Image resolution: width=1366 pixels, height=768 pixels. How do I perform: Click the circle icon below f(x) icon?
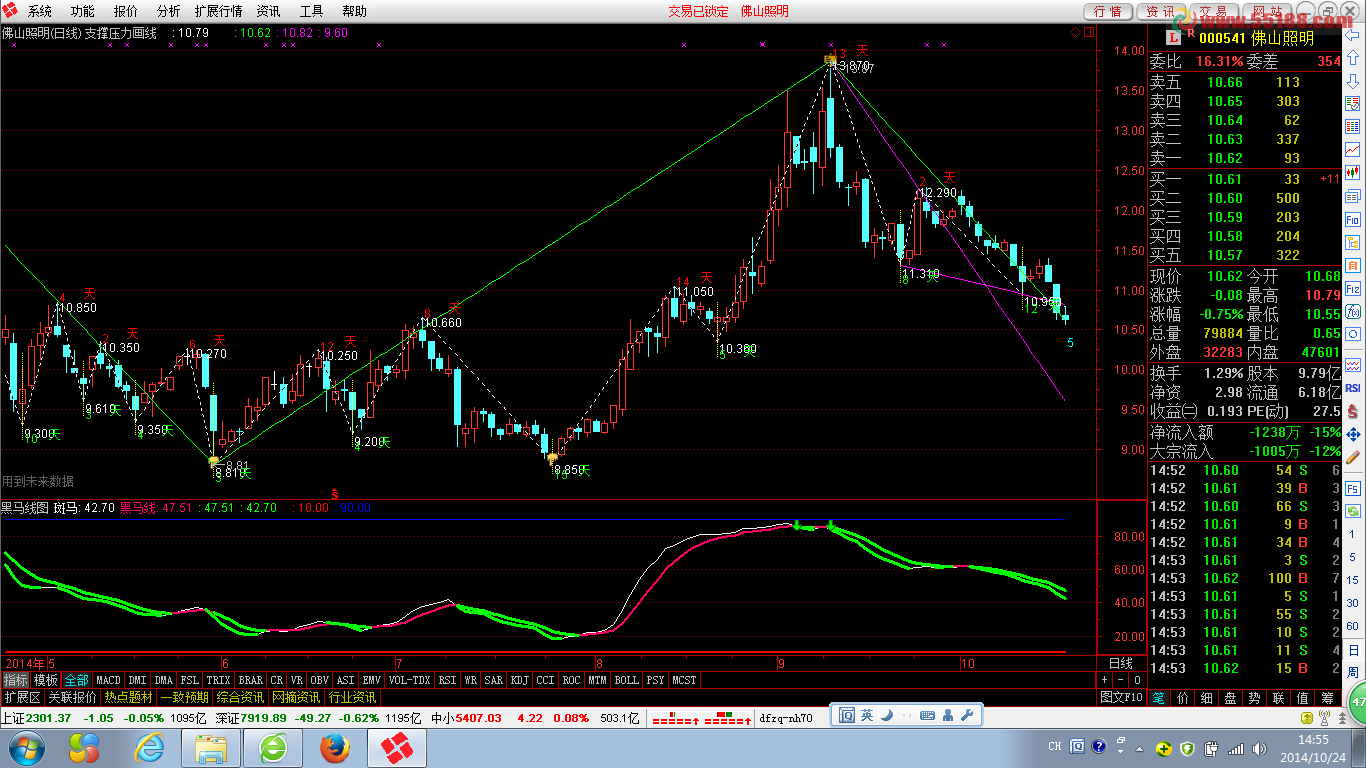point(1353,335)
